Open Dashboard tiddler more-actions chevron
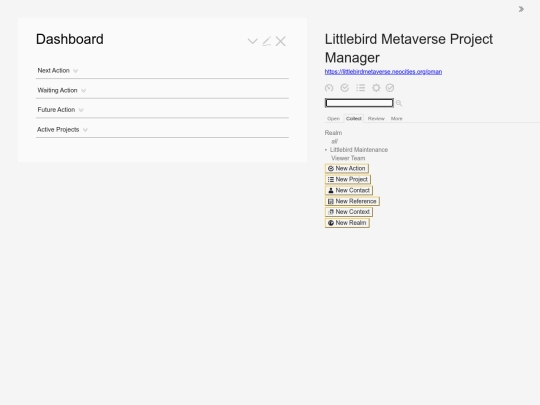The width and height of the screenshot is (540, 405). pyautogui.click(x=252, y=41)
